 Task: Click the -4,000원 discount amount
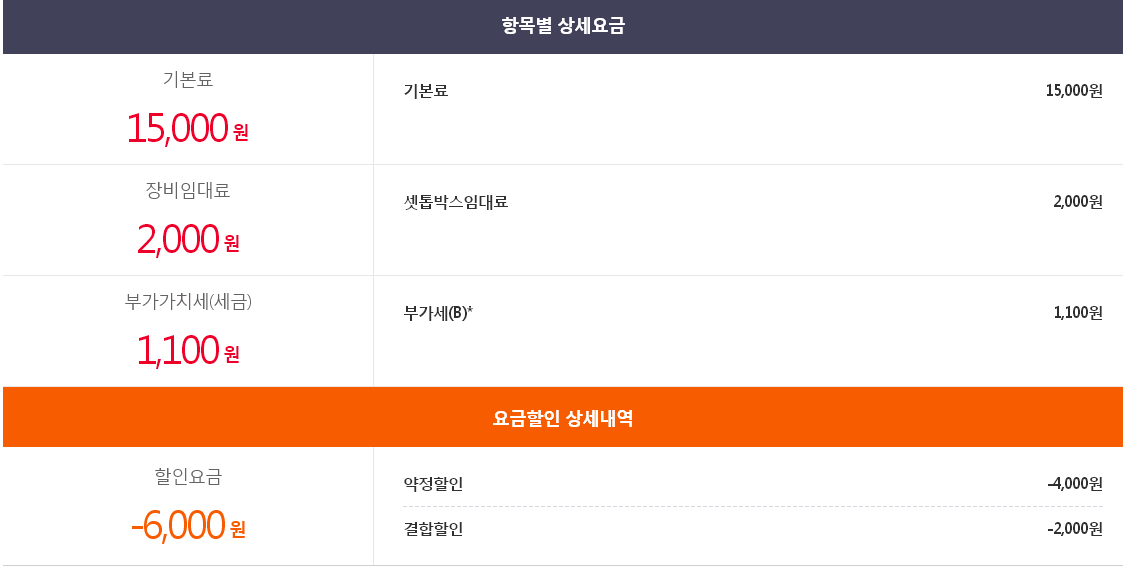(x=1074, y=485)
